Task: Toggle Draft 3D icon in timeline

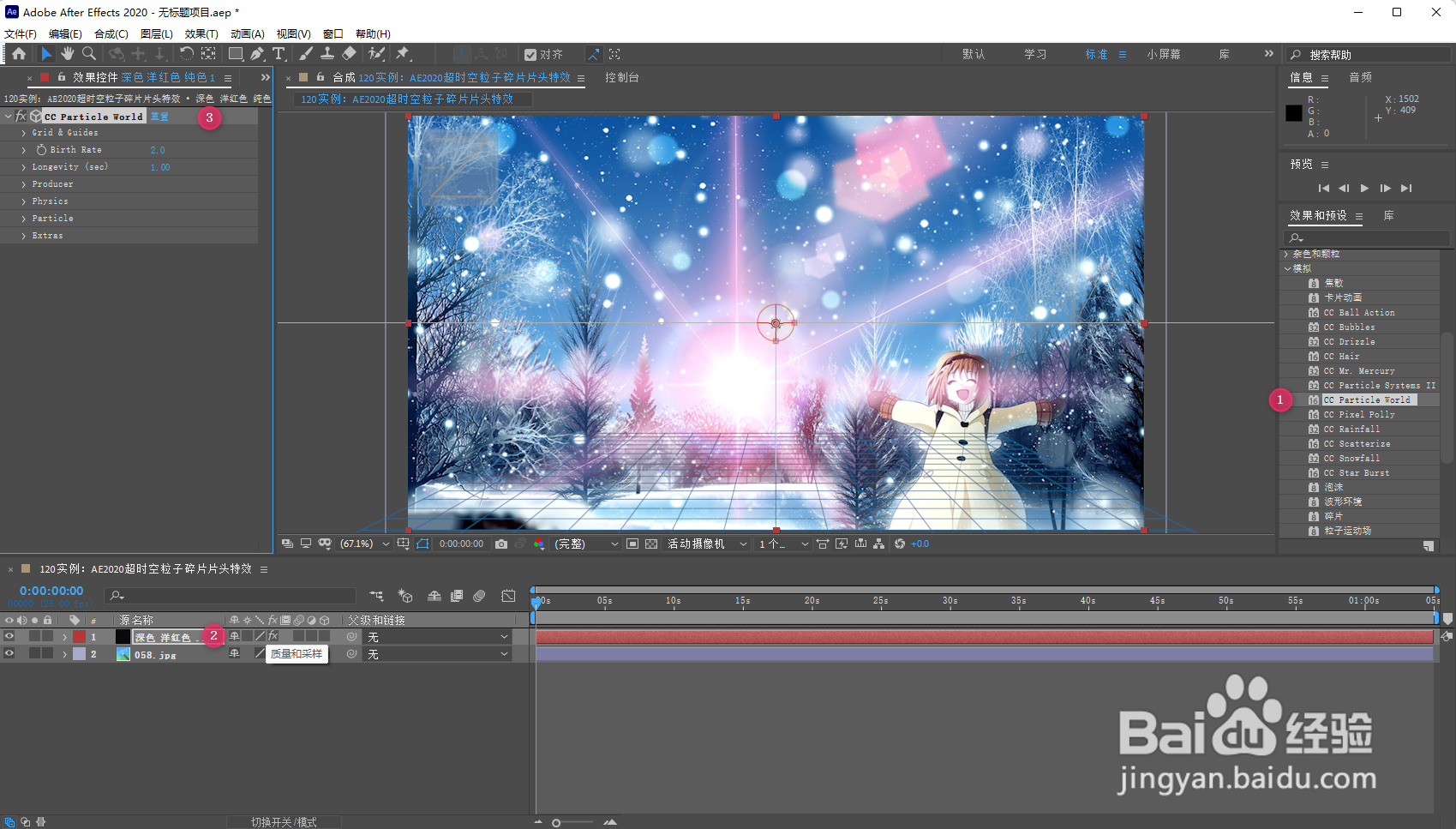Action: click(x=405, y=596)
